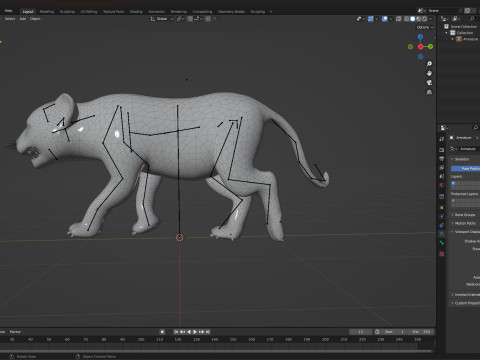Open the Tool properties tab icon
Screen dimensions: 480x360
click(442, 139)
